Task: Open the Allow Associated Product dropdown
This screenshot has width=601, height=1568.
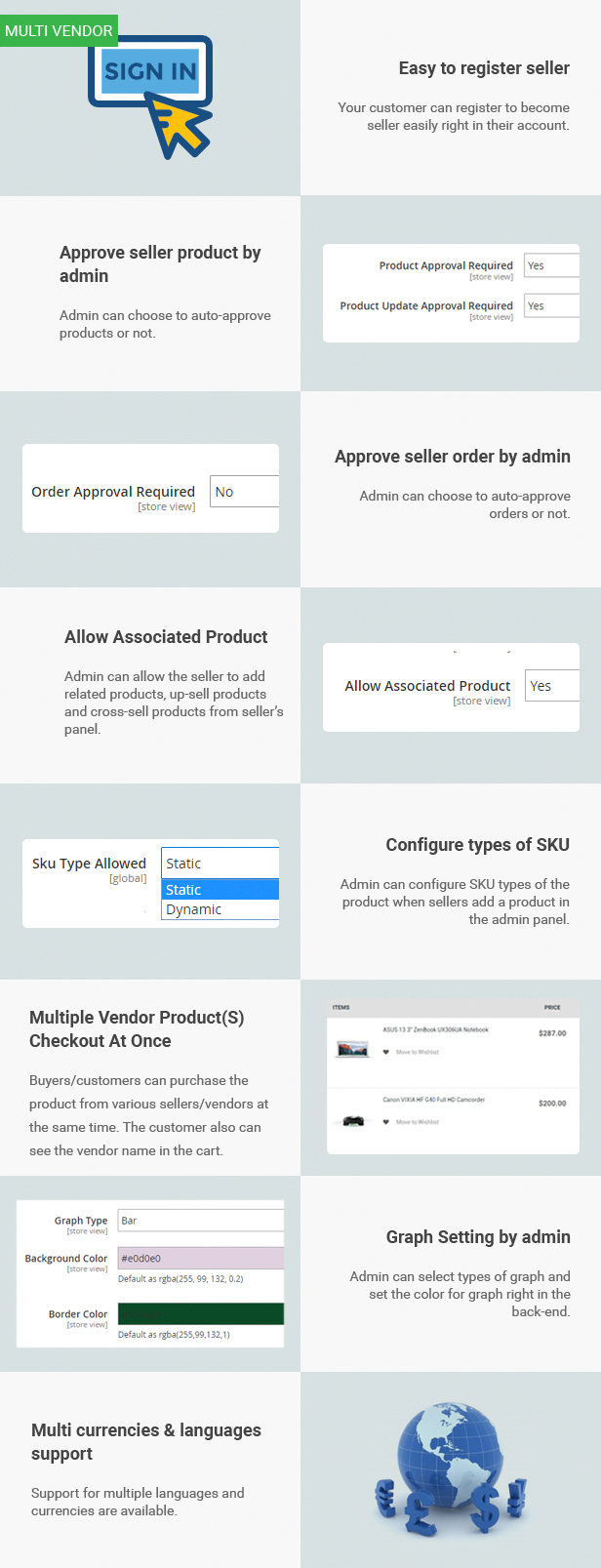Action: click(552, 686)
